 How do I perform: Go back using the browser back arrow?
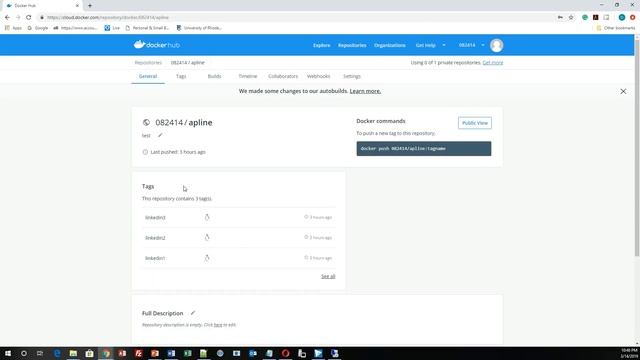pos(7,18)
